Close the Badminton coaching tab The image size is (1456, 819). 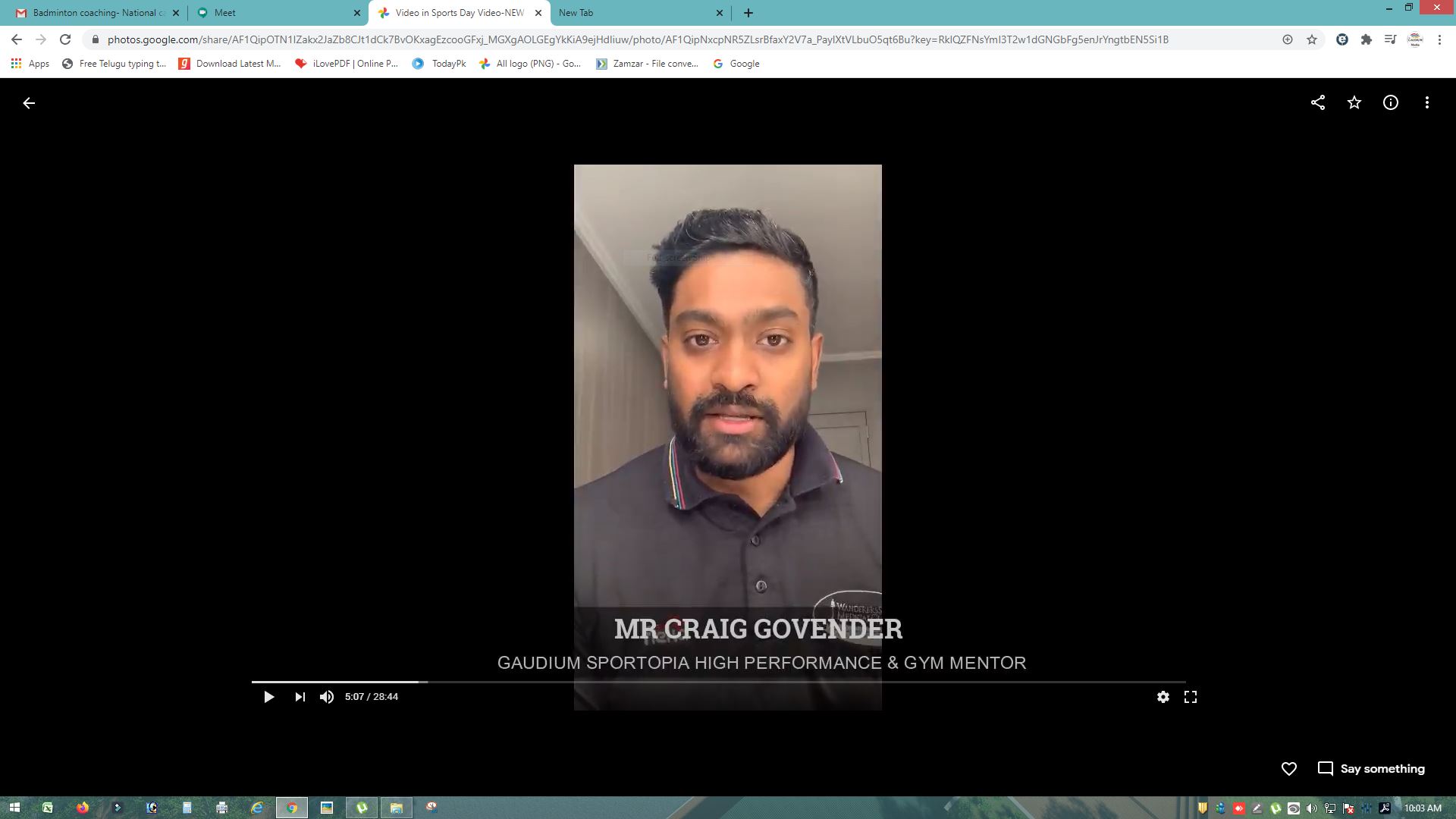[176, 13]
